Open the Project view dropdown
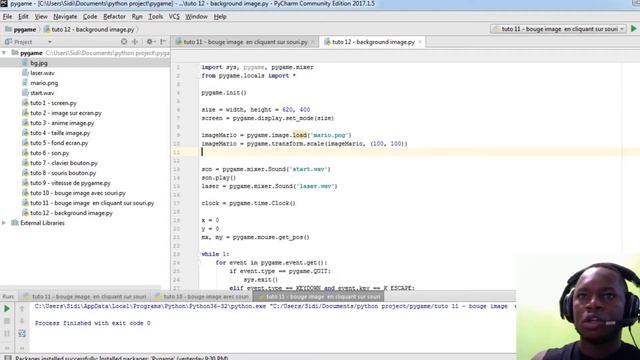Screen dimensions: 640x360 pyautogui.click(x=49, y=42)
